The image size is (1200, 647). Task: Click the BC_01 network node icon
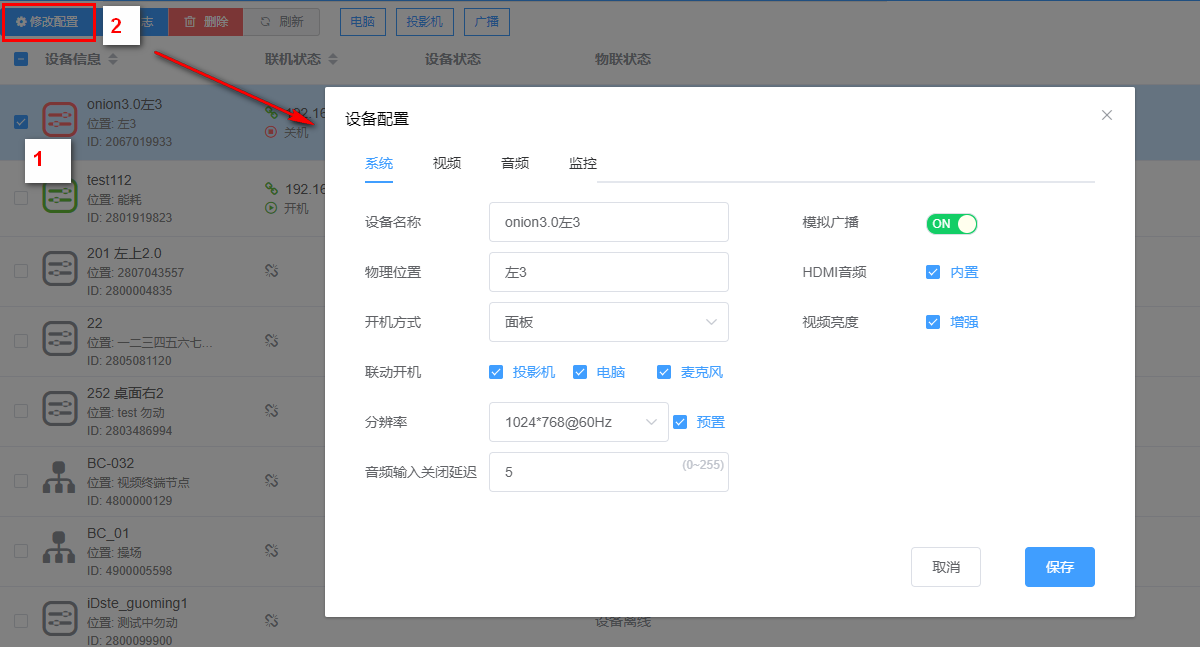click(60, 550)
